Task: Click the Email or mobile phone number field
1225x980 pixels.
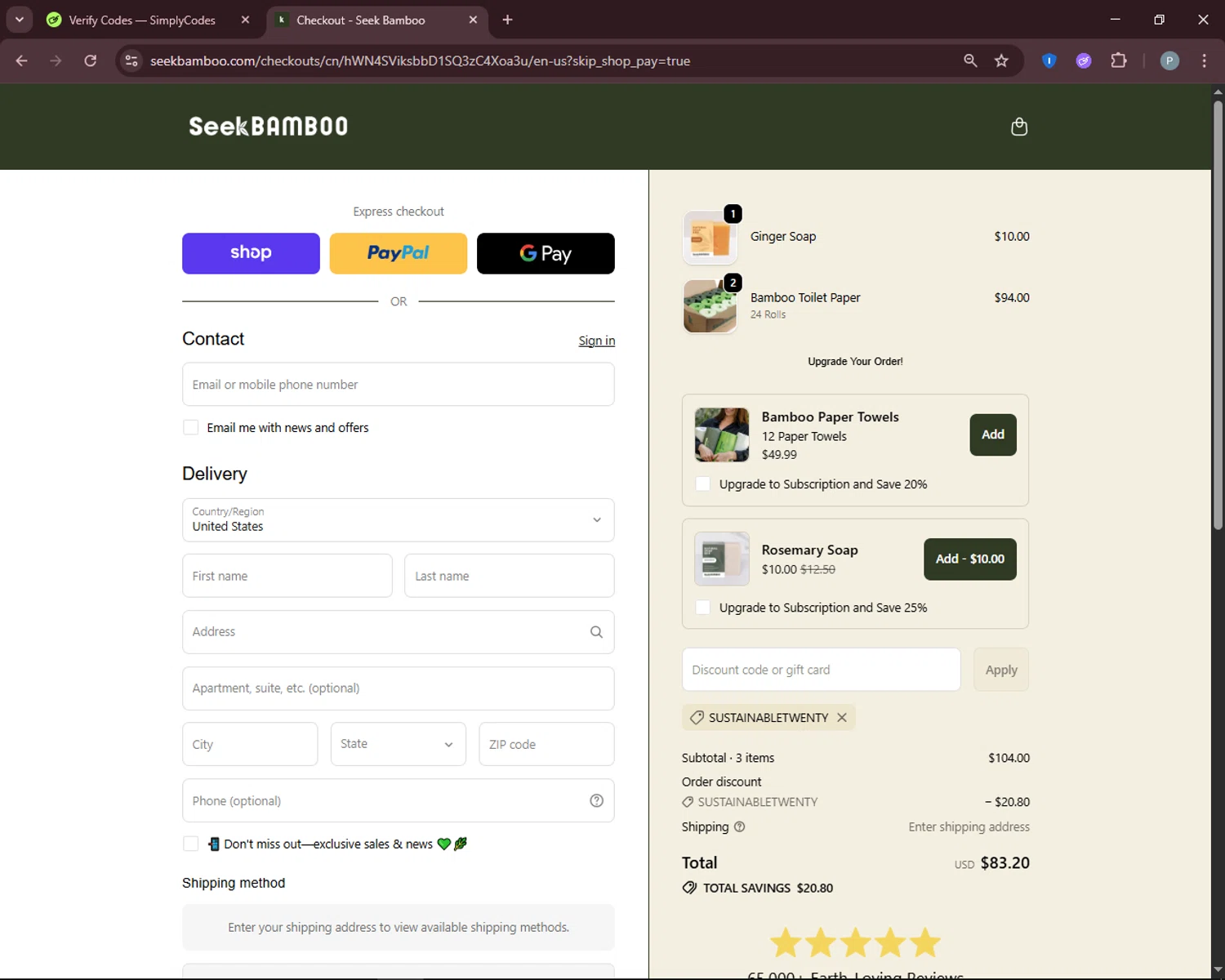Action: pyautogui.click(x=399, y=385)
